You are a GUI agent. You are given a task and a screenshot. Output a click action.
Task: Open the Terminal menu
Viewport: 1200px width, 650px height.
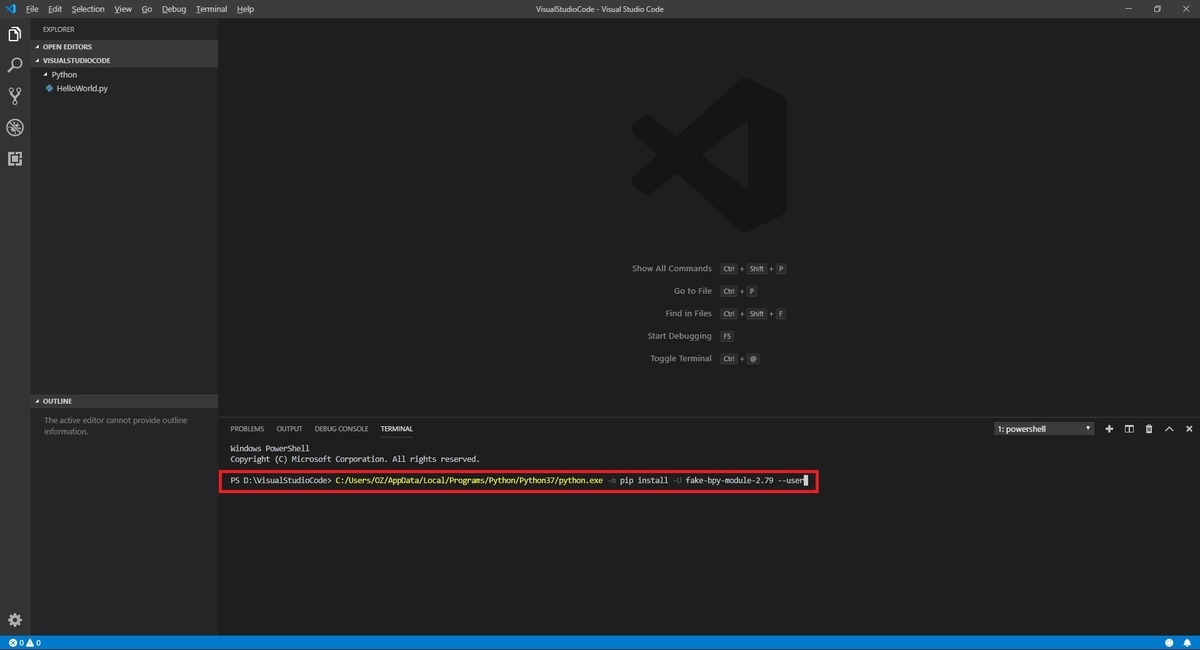212,9
